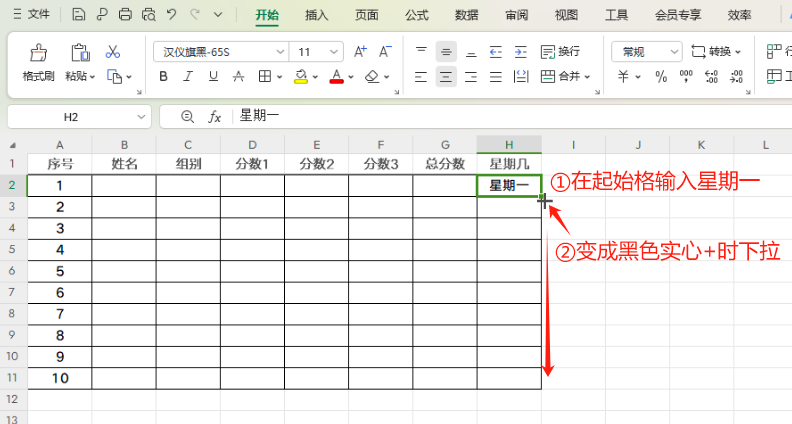Switch to the 插入 tab
The image size is (792, 424).
click(317, 15)
